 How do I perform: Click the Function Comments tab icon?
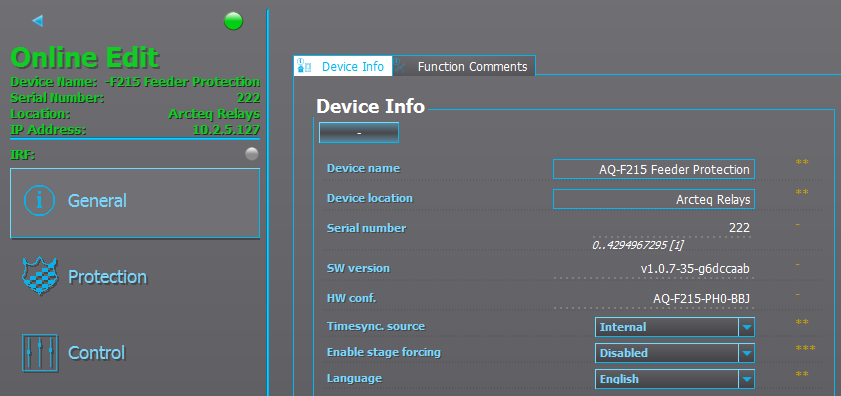pos(401,66)
